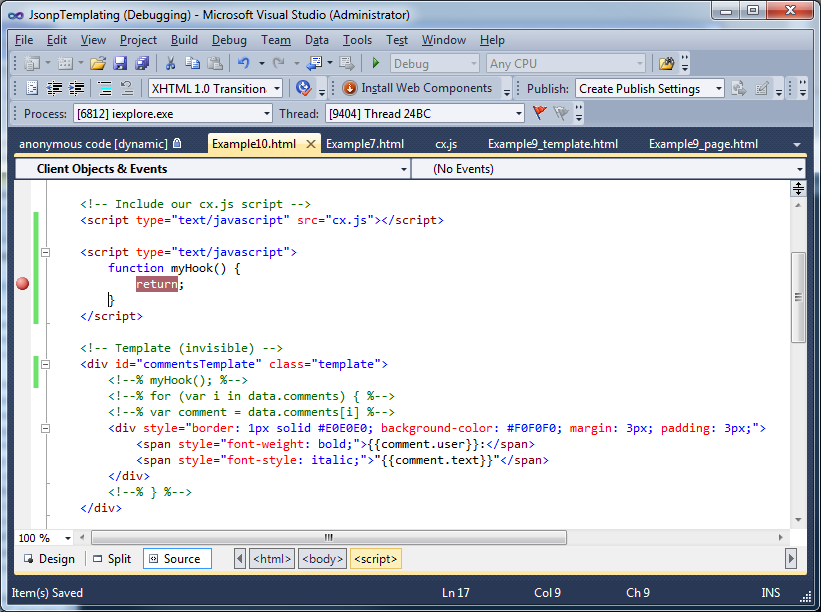The image size is (821, 612).
Task: Click the Paste clipboard icon
Action: pyautogui.click(x=215, y=63)
